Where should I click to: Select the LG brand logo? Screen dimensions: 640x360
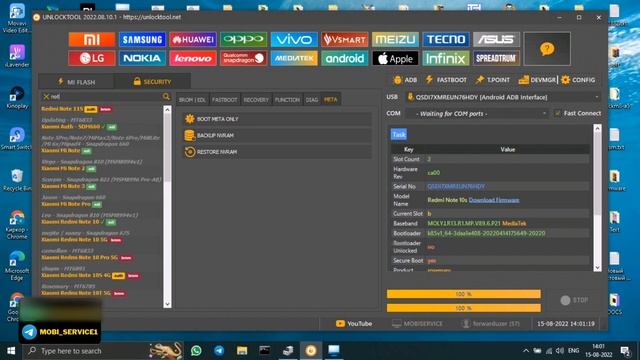pos(92,58)
